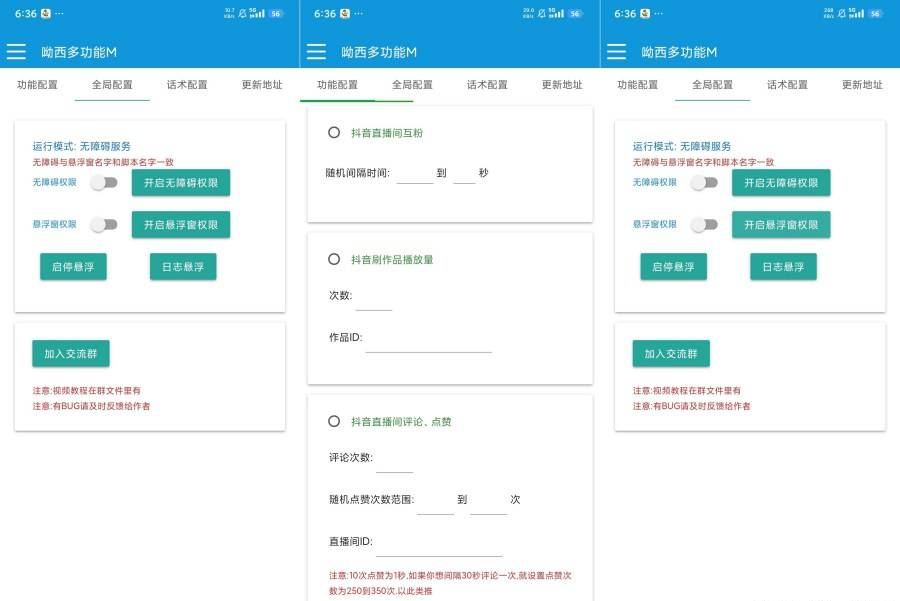
Task: Click 运行模式: 无障碍服务 text on right screen
Action: pos(682,146)
